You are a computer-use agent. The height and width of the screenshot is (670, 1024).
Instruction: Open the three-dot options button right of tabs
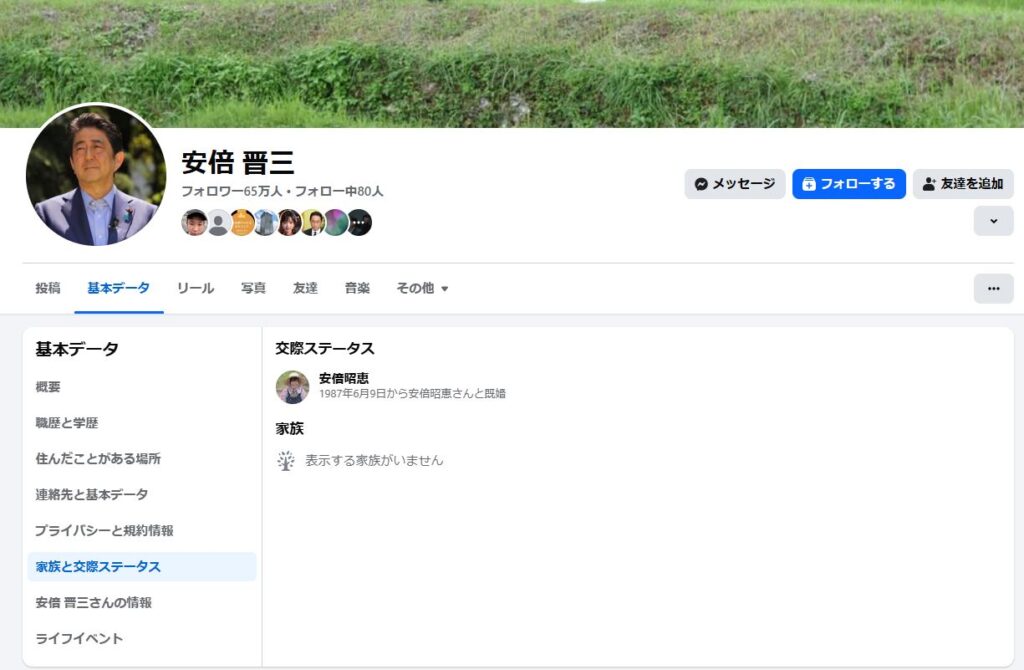[993, 288]
